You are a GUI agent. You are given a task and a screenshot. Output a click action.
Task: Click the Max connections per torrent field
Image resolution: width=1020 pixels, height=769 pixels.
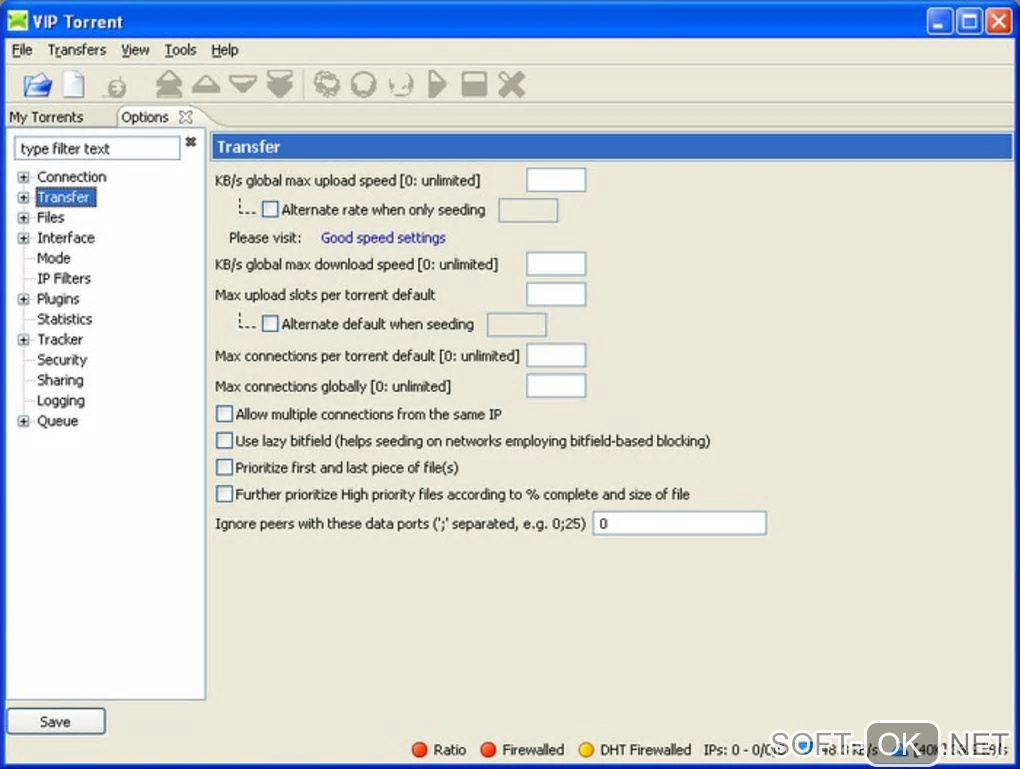click(x=556, y=356)
